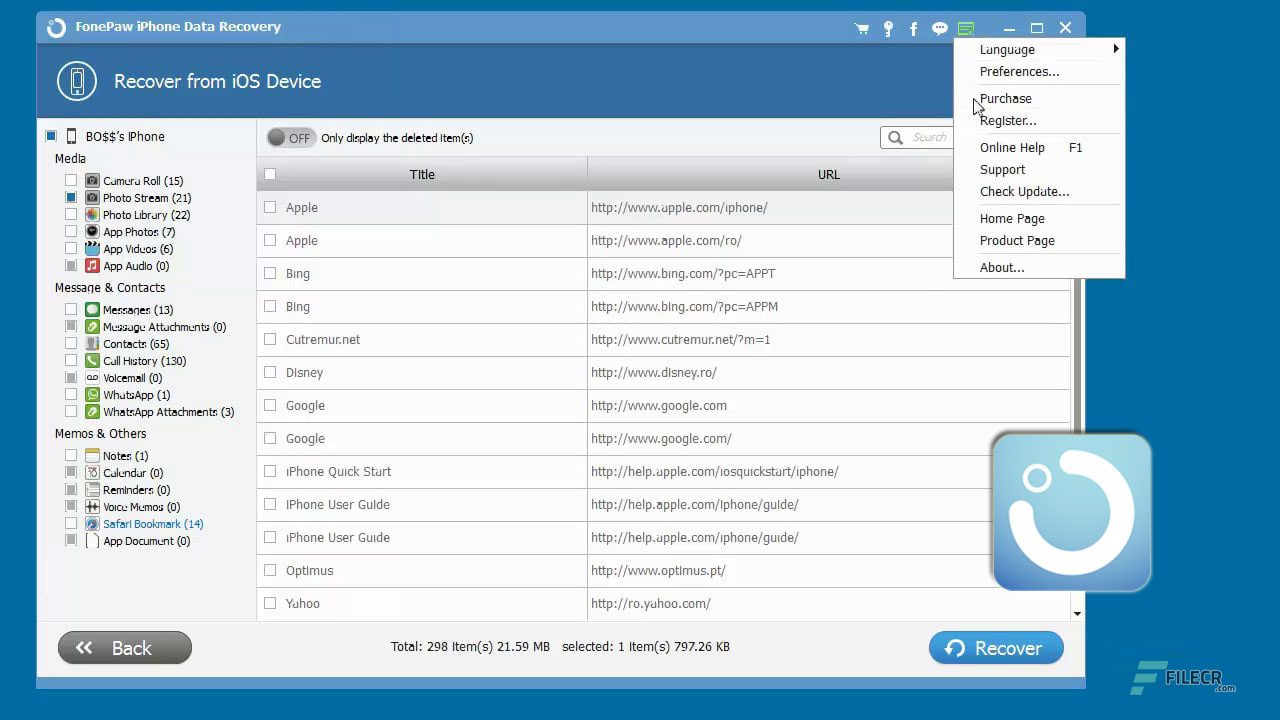Viewport: 1280px width, 720px height.
Task: Open the green menu icon dropdown
Action: click(965, 28)
